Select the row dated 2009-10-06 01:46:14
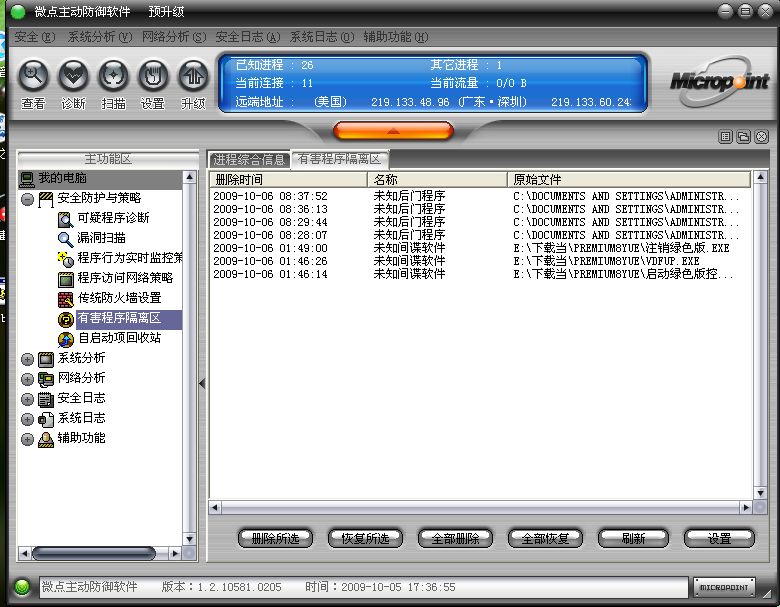The image size is (780, 607). 480,274
